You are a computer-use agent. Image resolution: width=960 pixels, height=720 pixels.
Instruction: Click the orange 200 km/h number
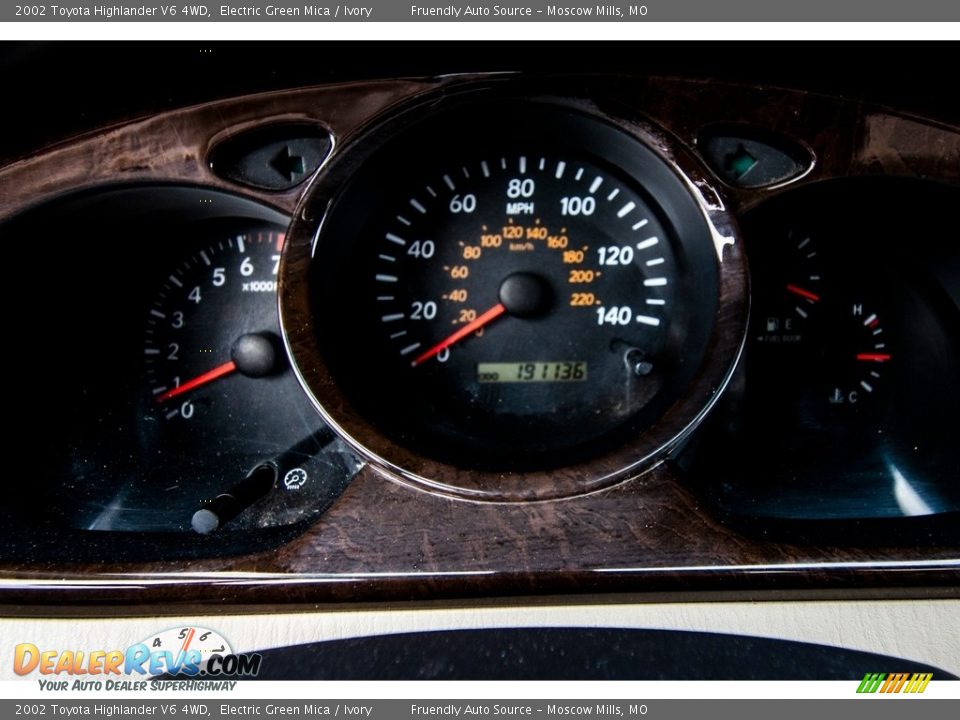580,276
